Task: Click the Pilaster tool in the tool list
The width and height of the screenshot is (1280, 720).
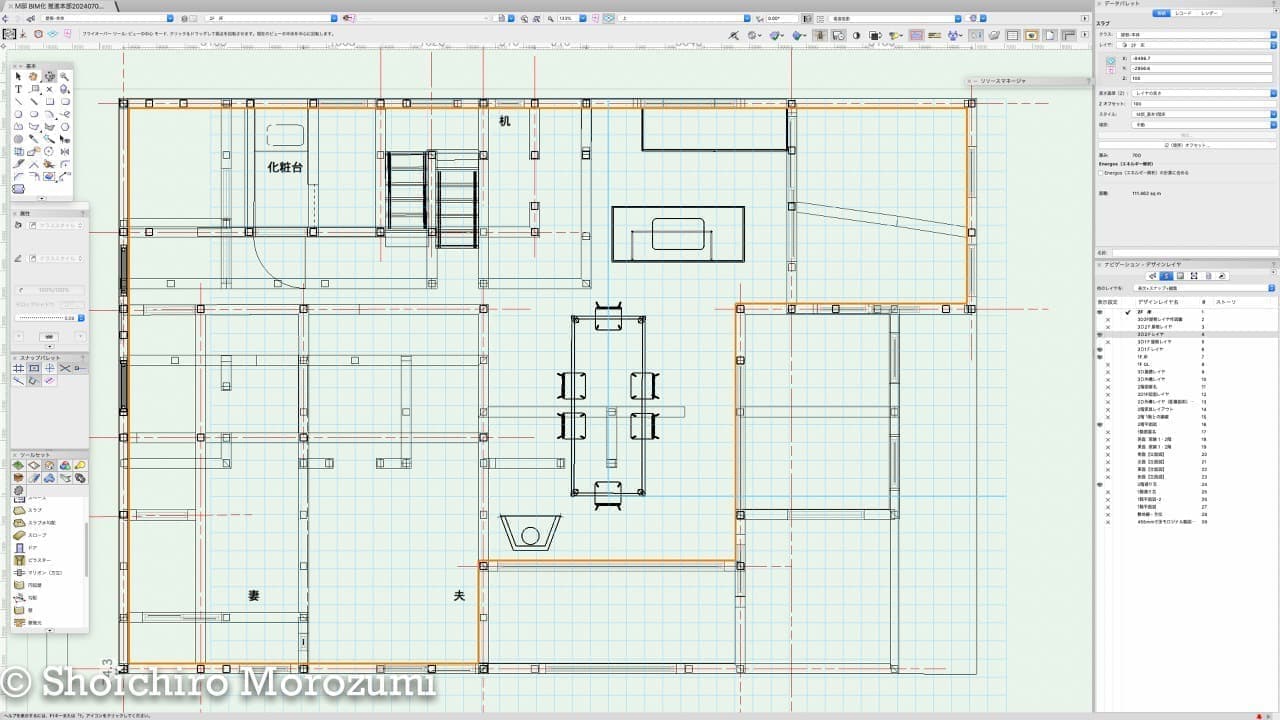Action: 38,560
